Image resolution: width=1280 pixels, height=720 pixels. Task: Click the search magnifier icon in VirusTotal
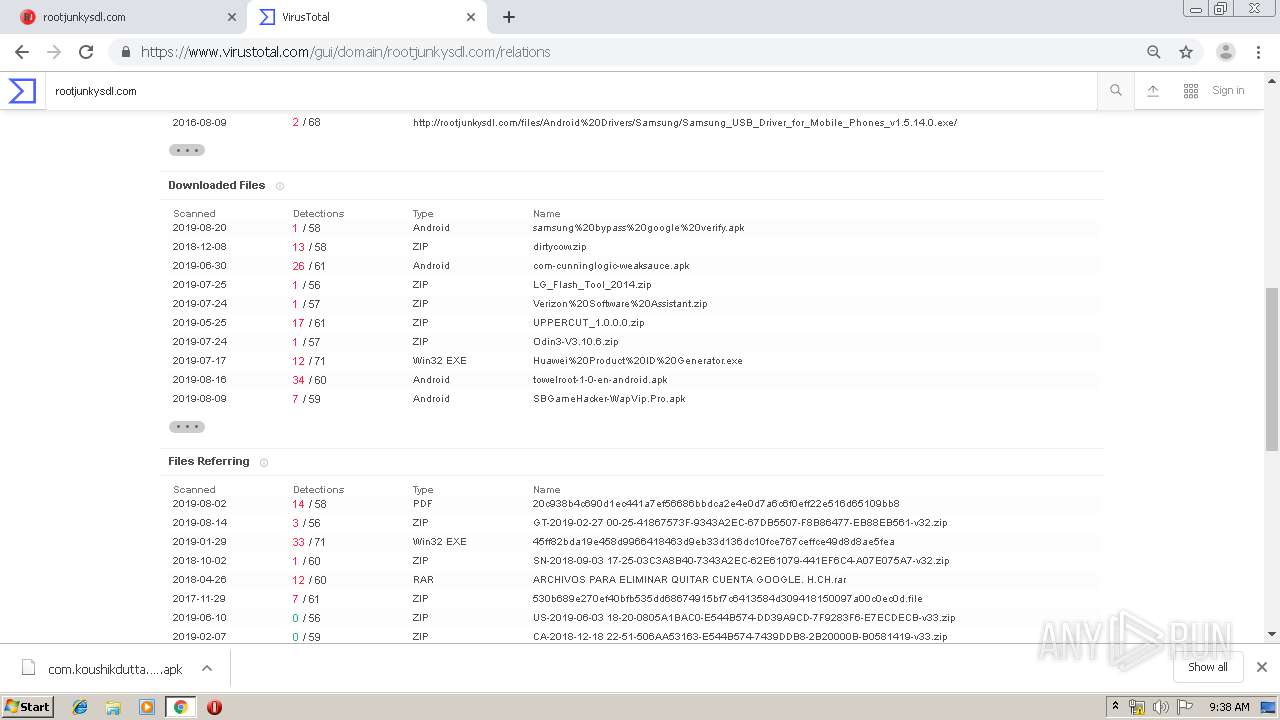1116,91
